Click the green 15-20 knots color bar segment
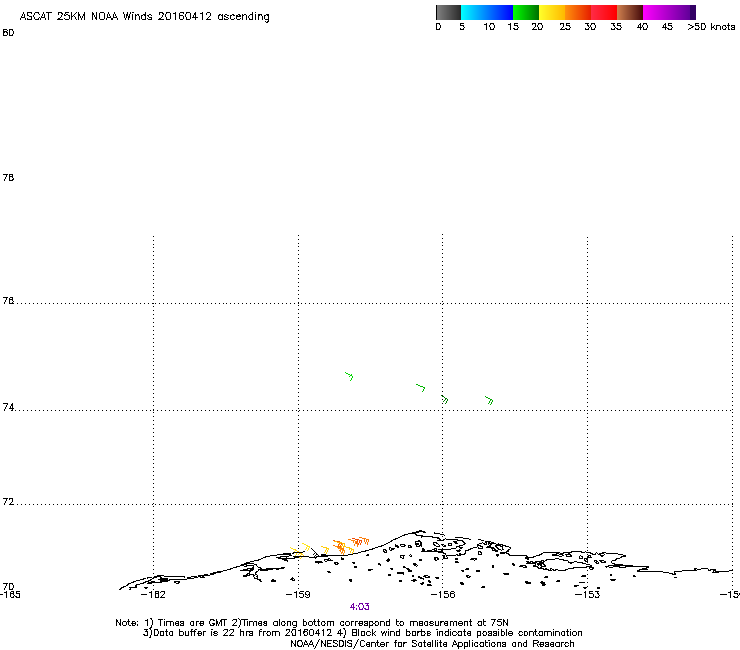The height and width of the screenshot is (650, 740). (x=526, y=12)
